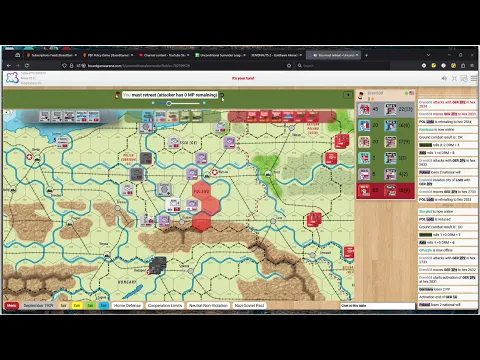480x360 pixels.
Task: Click Britain production icon showing 17(9)
Action: click(x=390, y=142)
